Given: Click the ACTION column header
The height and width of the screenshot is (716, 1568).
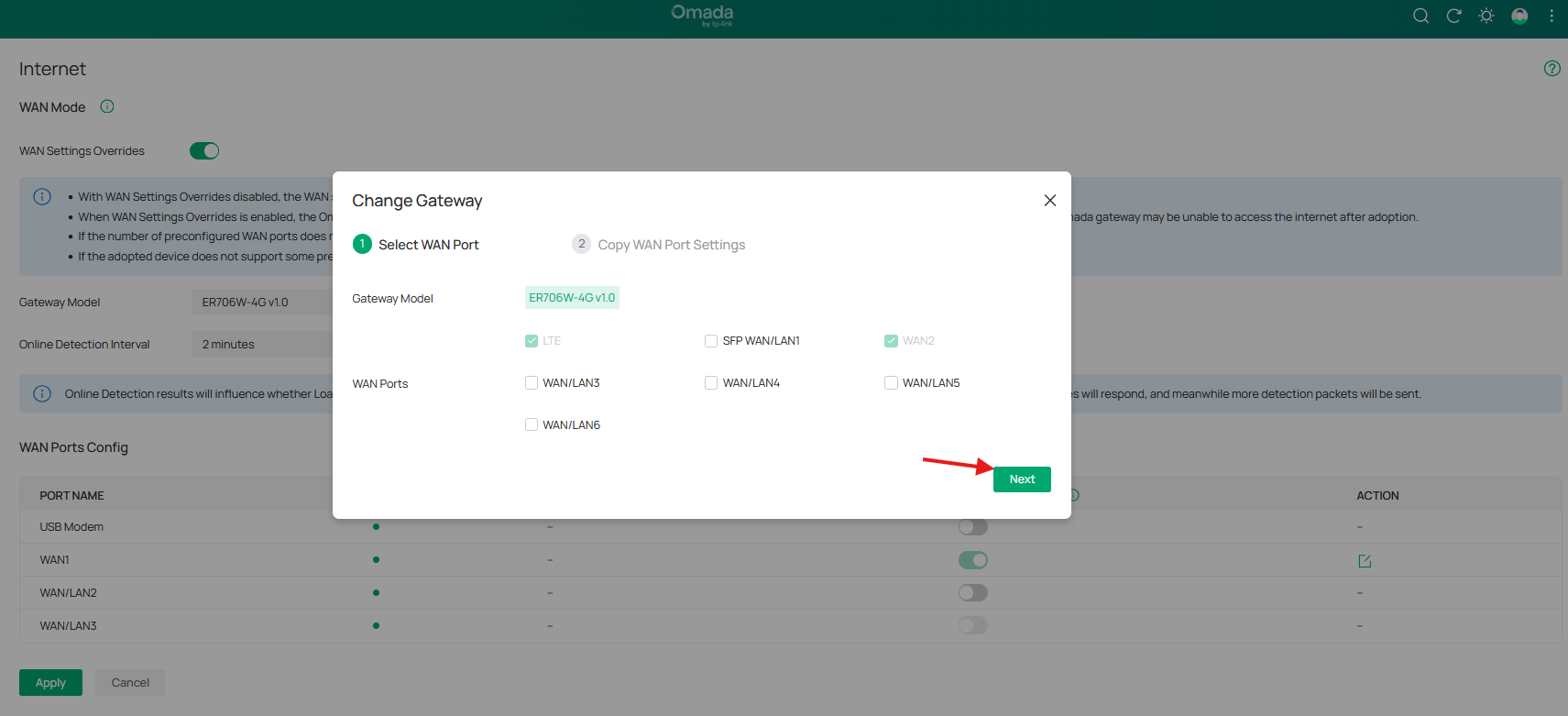Looking at the screenshot, I should click(1377, 496).
